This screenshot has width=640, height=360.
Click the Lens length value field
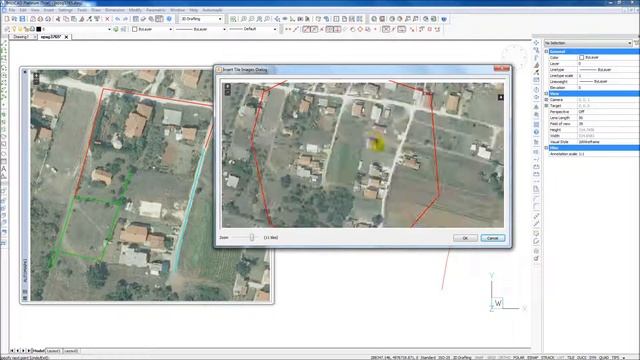(608, 118)
